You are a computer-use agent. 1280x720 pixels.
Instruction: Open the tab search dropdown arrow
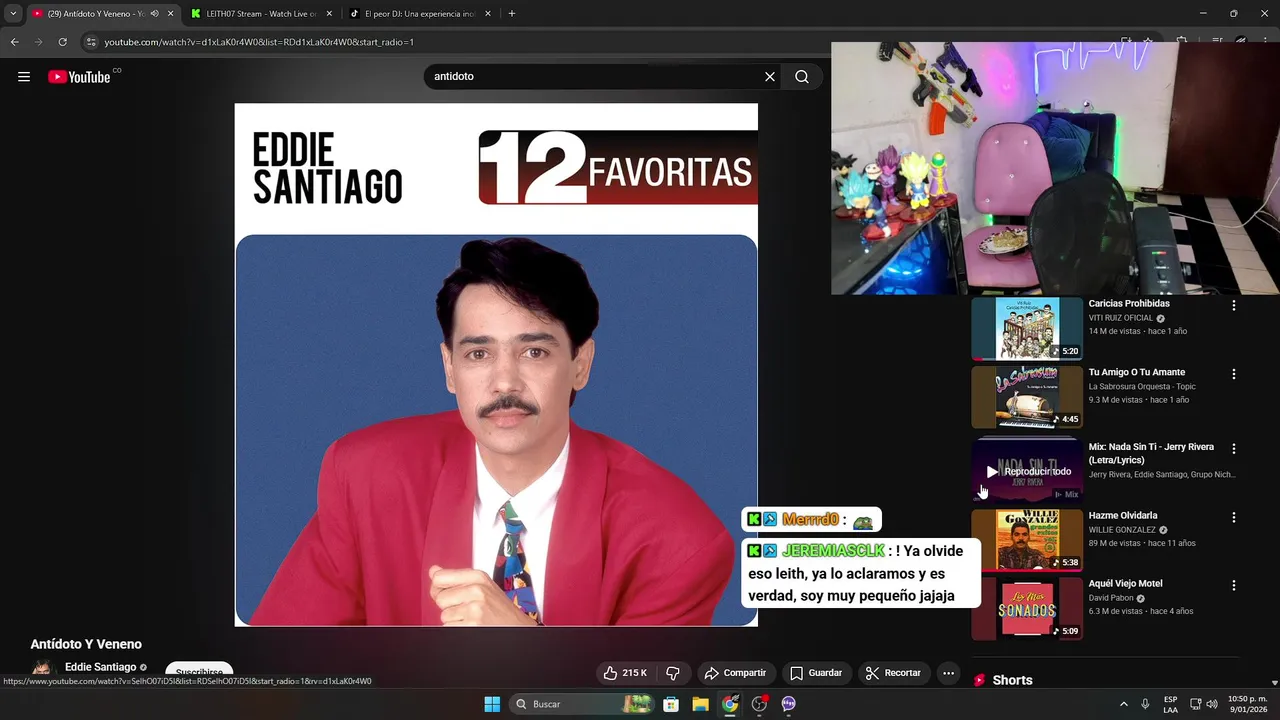tap(13, 14)
